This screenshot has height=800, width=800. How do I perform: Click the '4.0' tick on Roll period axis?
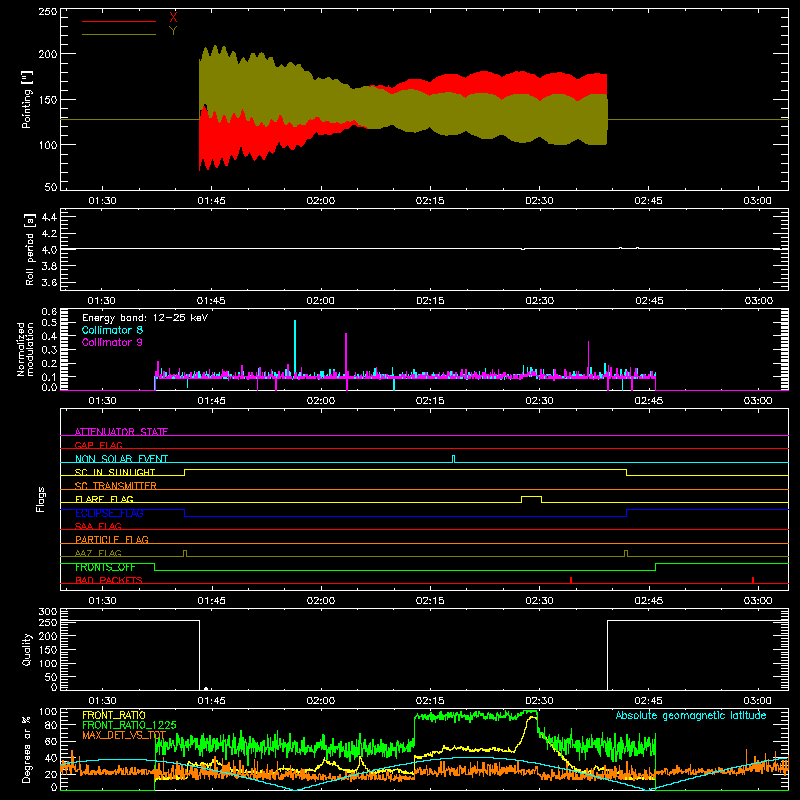click(x=49, y=250)
